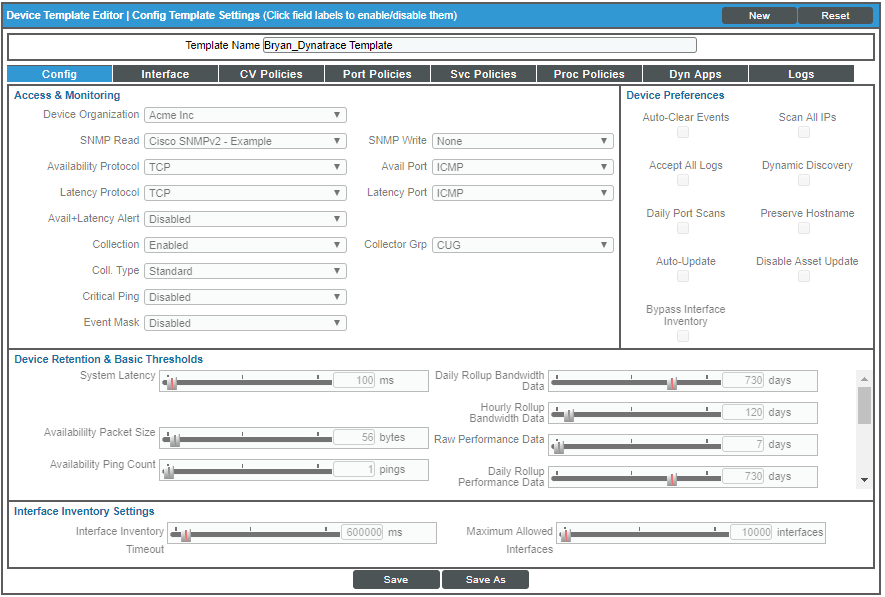Open the Availability Protocol dropdown
The height and width of the screenshot is (597, 885).
[246, 167]
